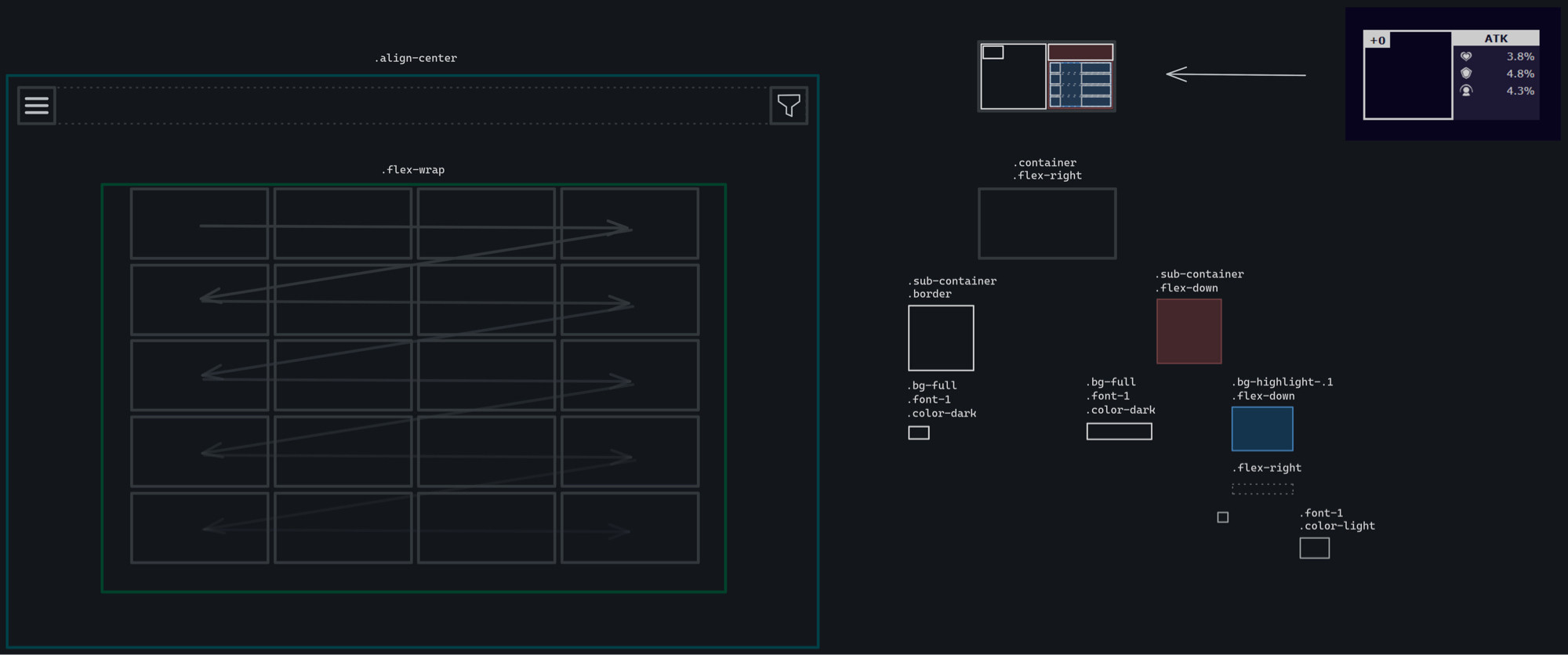The image size is (1568, 655).
Task: Click the .align-center label
Action: click(x=416, y=58)
